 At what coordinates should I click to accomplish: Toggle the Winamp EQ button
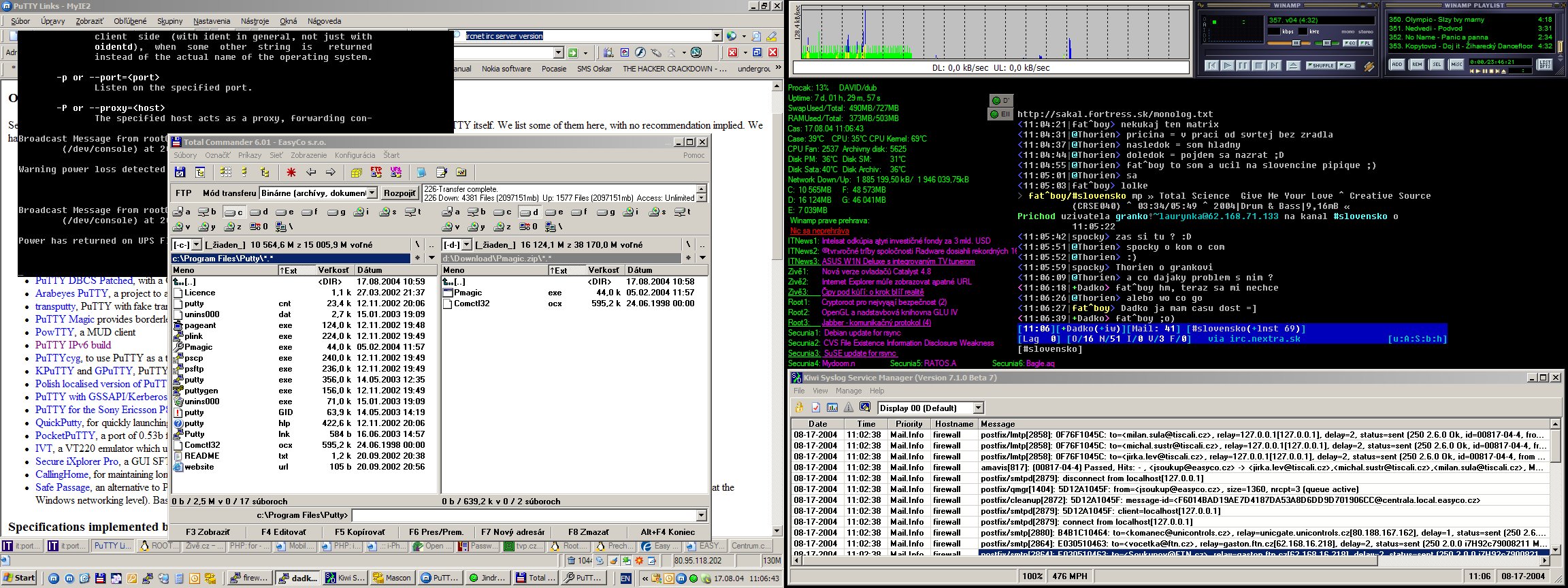pos(1350,43)
